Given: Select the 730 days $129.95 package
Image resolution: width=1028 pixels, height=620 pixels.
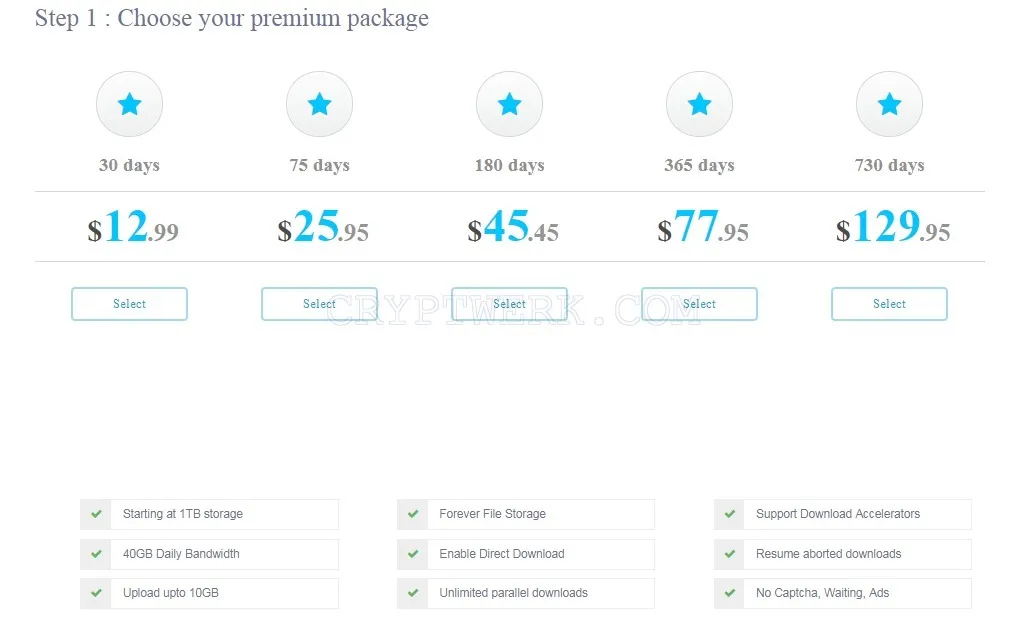Looking at the screenshot, I should 889,304.
